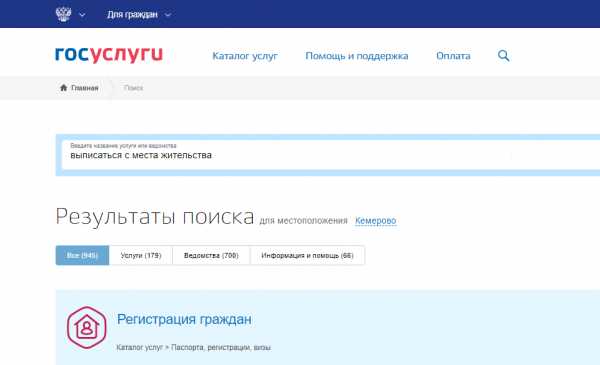Screen dimensions: 600x365
Task: Open Помощь и поддержка menu item
Action: 357,56
